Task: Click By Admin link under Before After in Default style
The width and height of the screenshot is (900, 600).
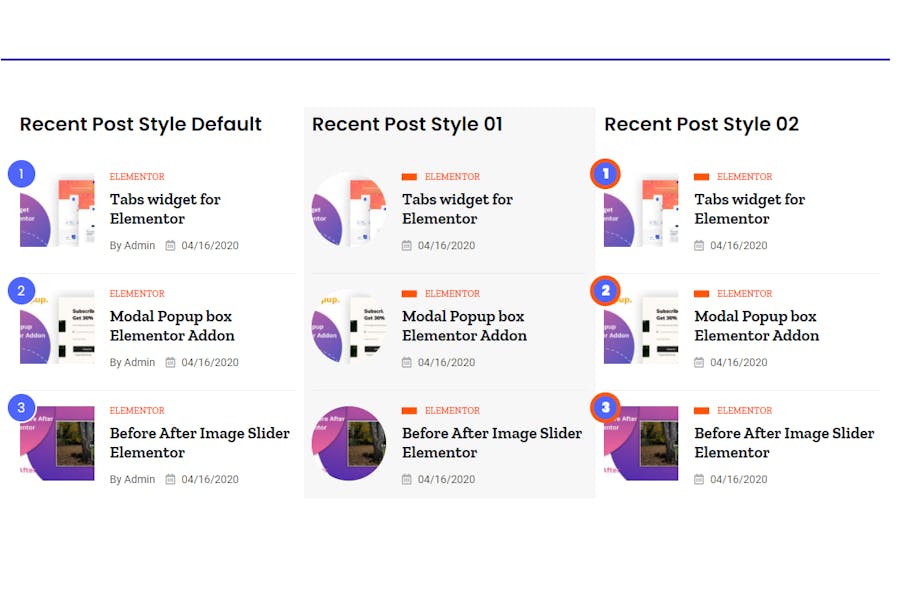Action: 133,479
